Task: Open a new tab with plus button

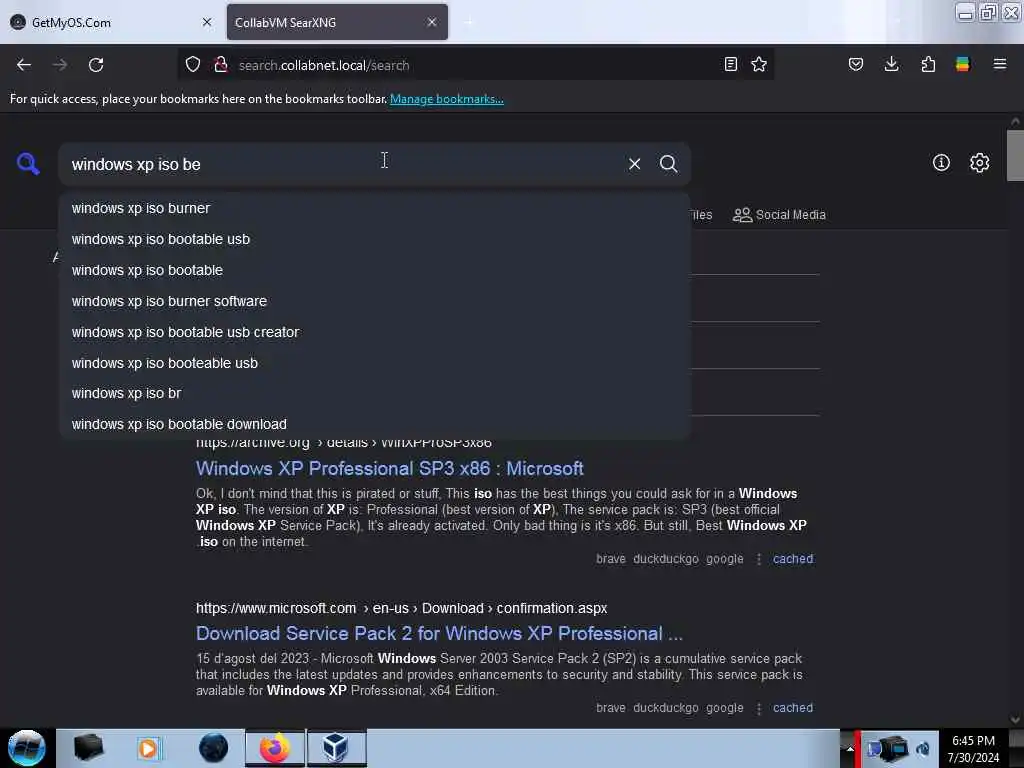Action: (468, 22)
